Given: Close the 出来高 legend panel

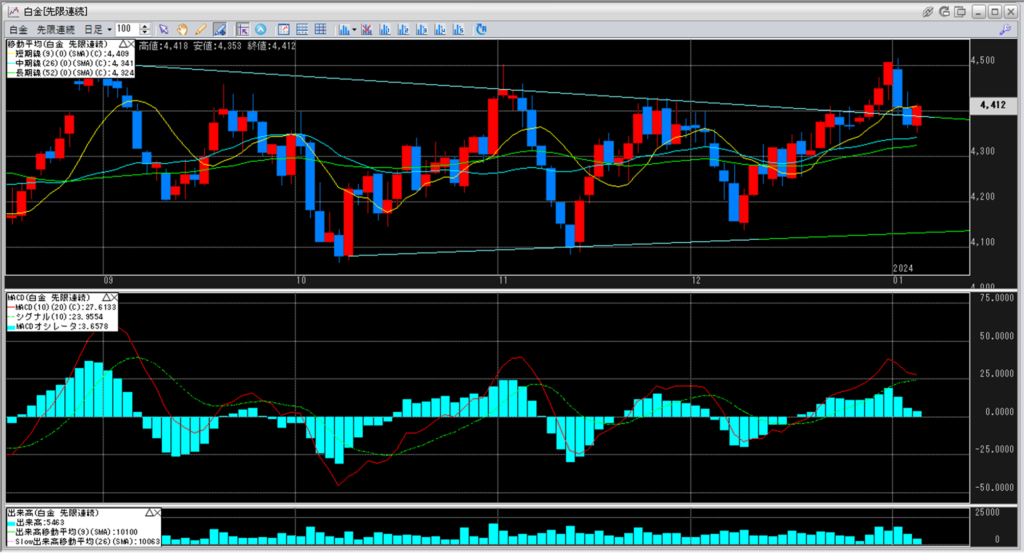Looking at the screenshot, I should click(157, 513).
